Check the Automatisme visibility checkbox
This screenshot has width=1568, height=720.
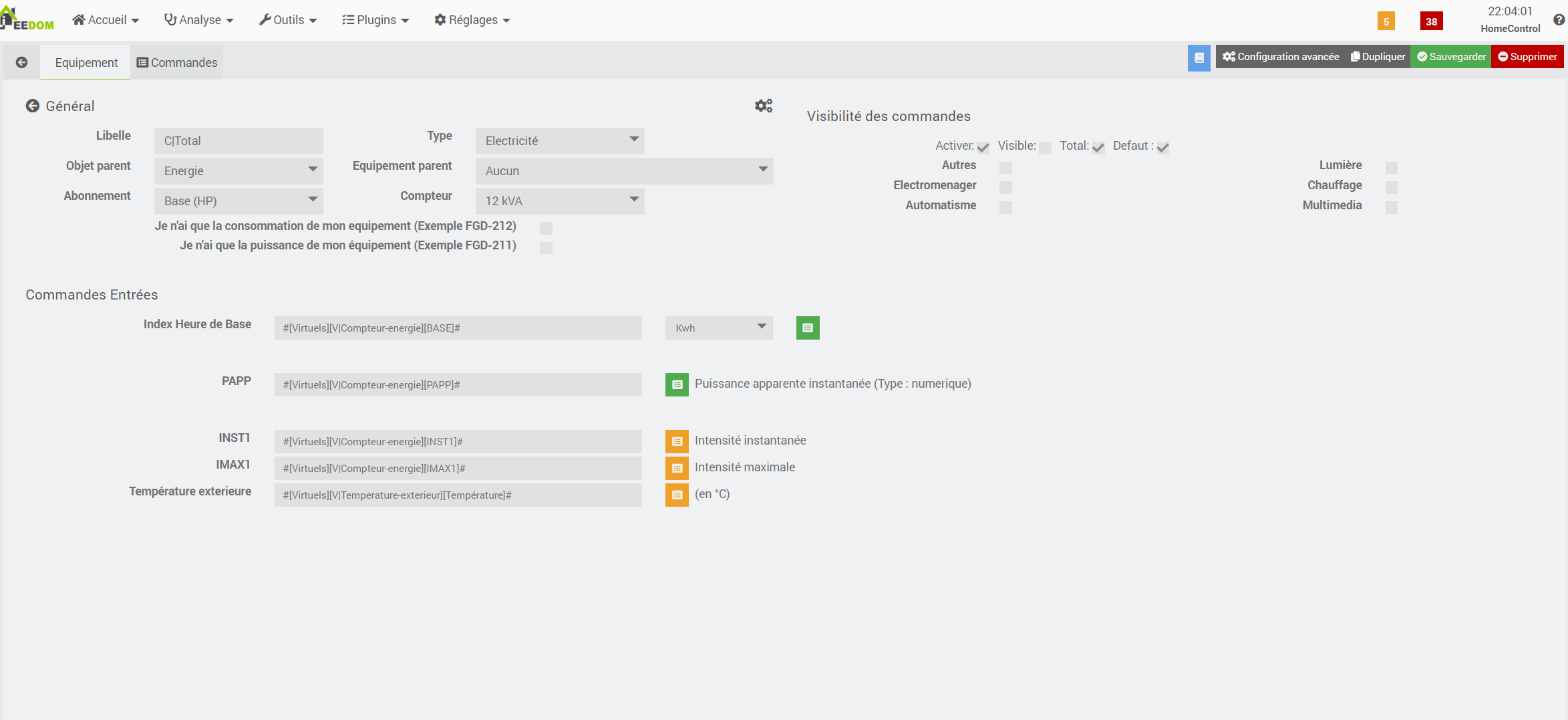pos(1005,207)
